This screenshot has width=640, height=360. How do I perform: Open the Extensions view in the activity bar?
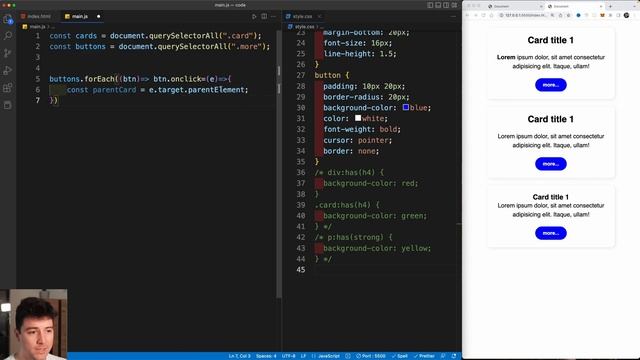tap(8, 87)
